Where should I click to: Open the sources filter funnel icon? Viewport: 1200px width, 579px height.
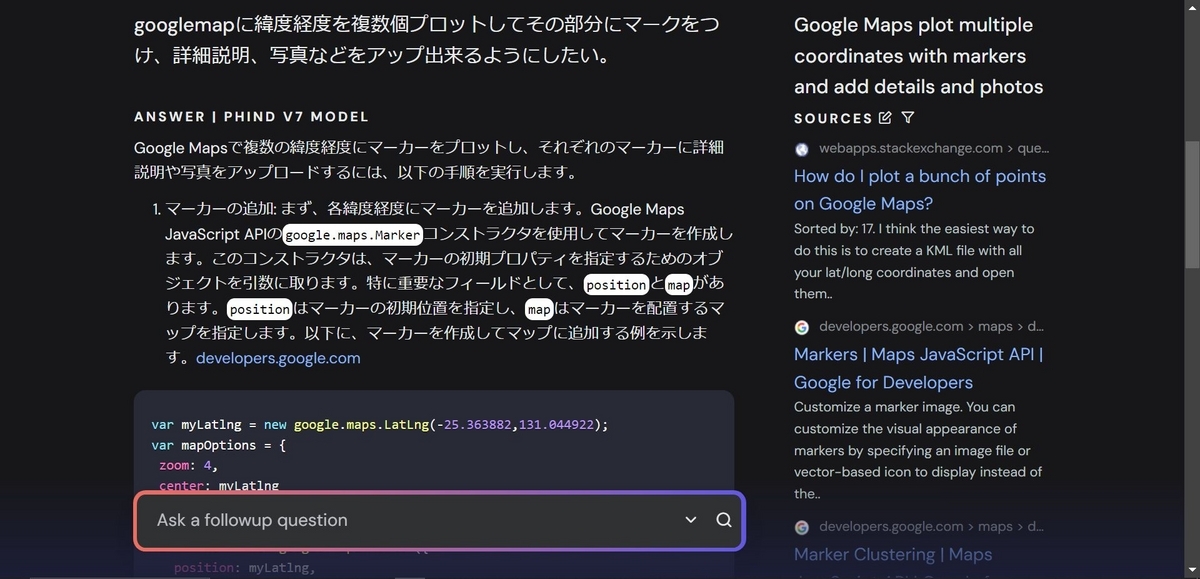point(907,118)
